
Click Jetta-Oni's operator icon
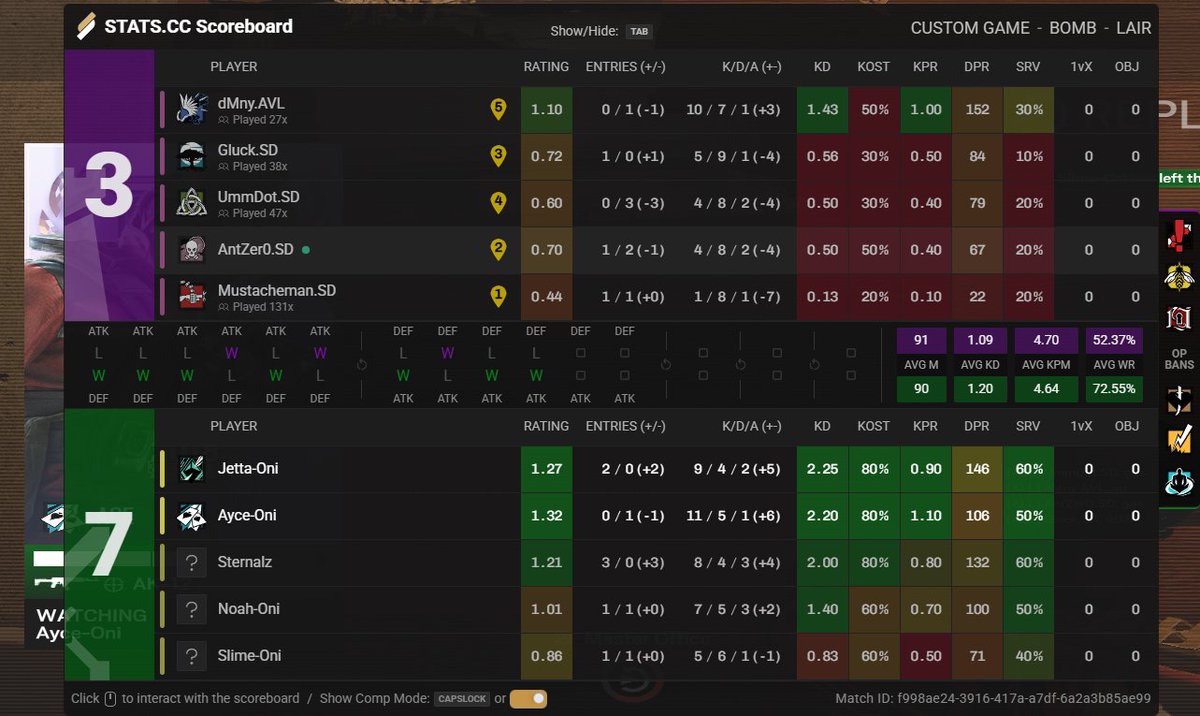click(192, 468)
